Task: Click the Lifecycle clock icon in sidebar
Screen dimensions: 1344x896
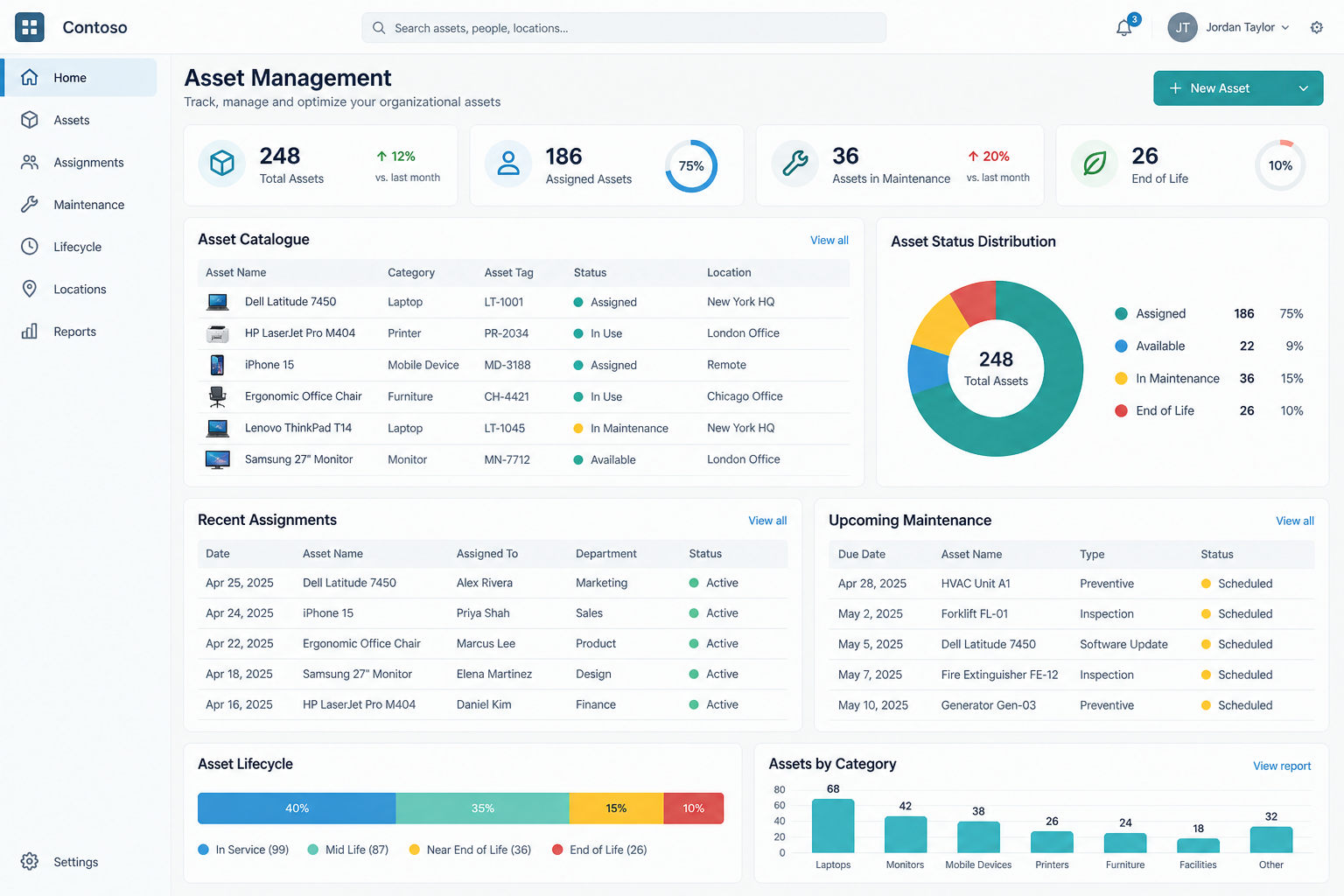Action: (x=30, y=247)
